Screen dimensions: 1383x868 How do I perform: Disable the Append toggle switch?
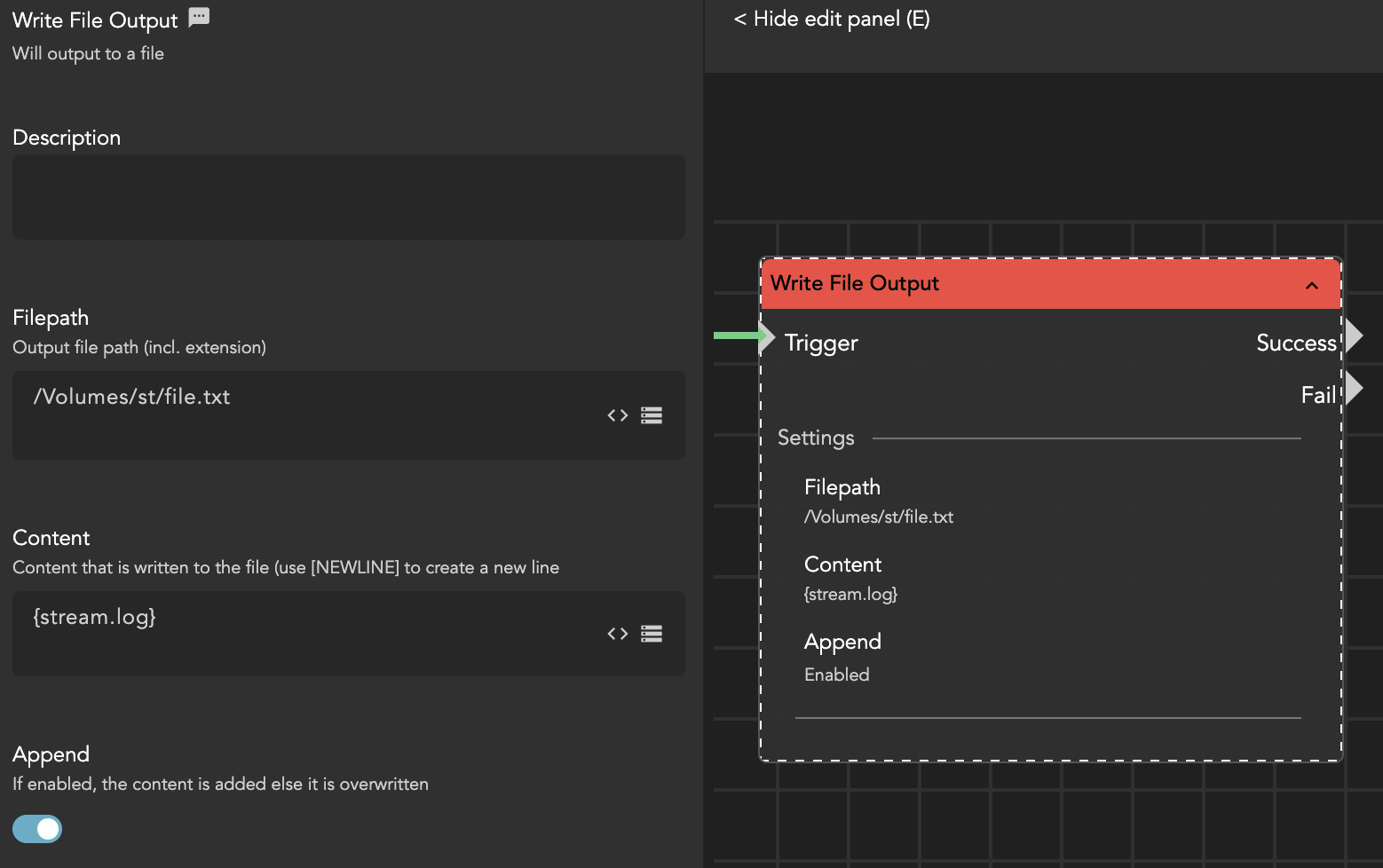pyautogui.click(x=37, y=829)
